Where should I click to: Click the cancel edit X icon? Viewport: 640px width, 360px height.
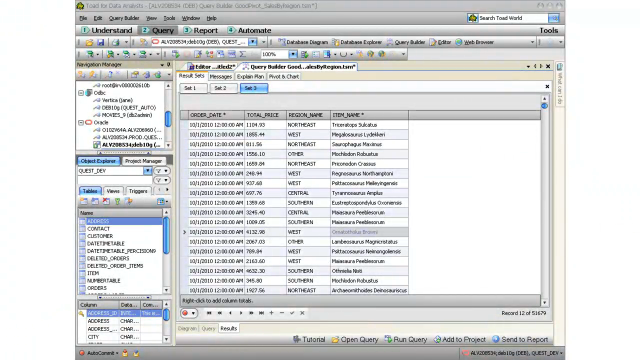tap(302, 313)
